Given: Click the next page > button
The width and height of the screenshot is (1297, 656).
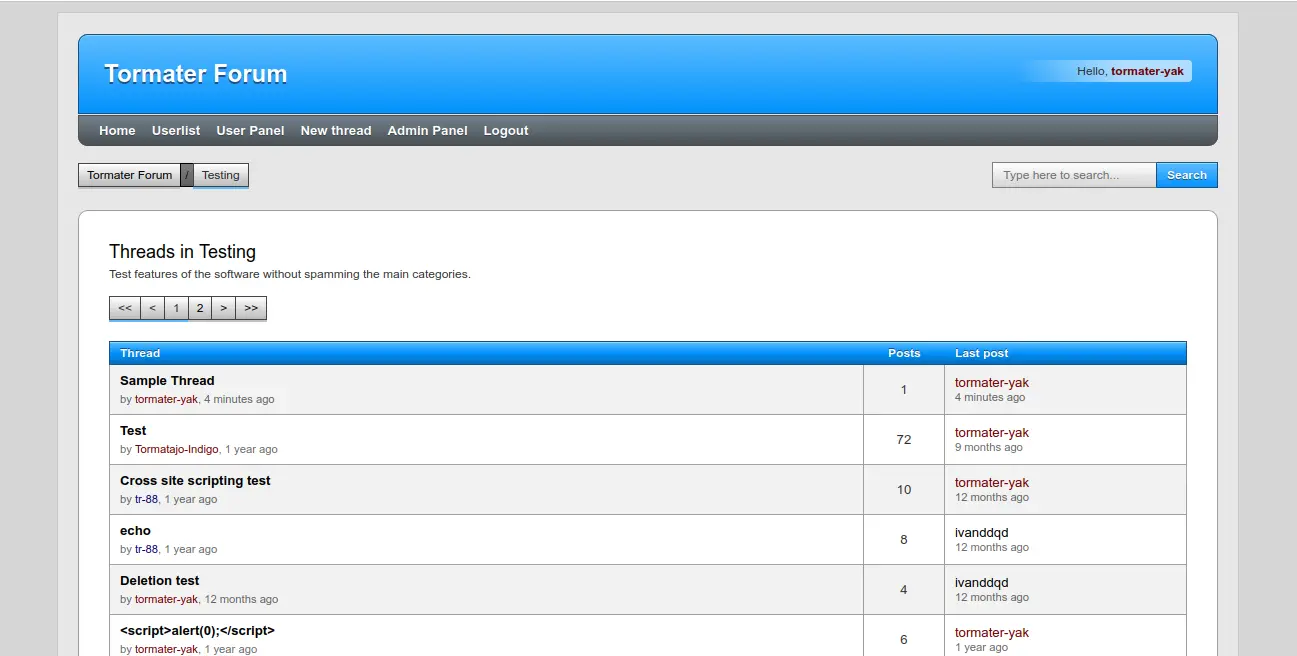Looking at the screenshot, I should pyautogui.click(x=224, y=308).
